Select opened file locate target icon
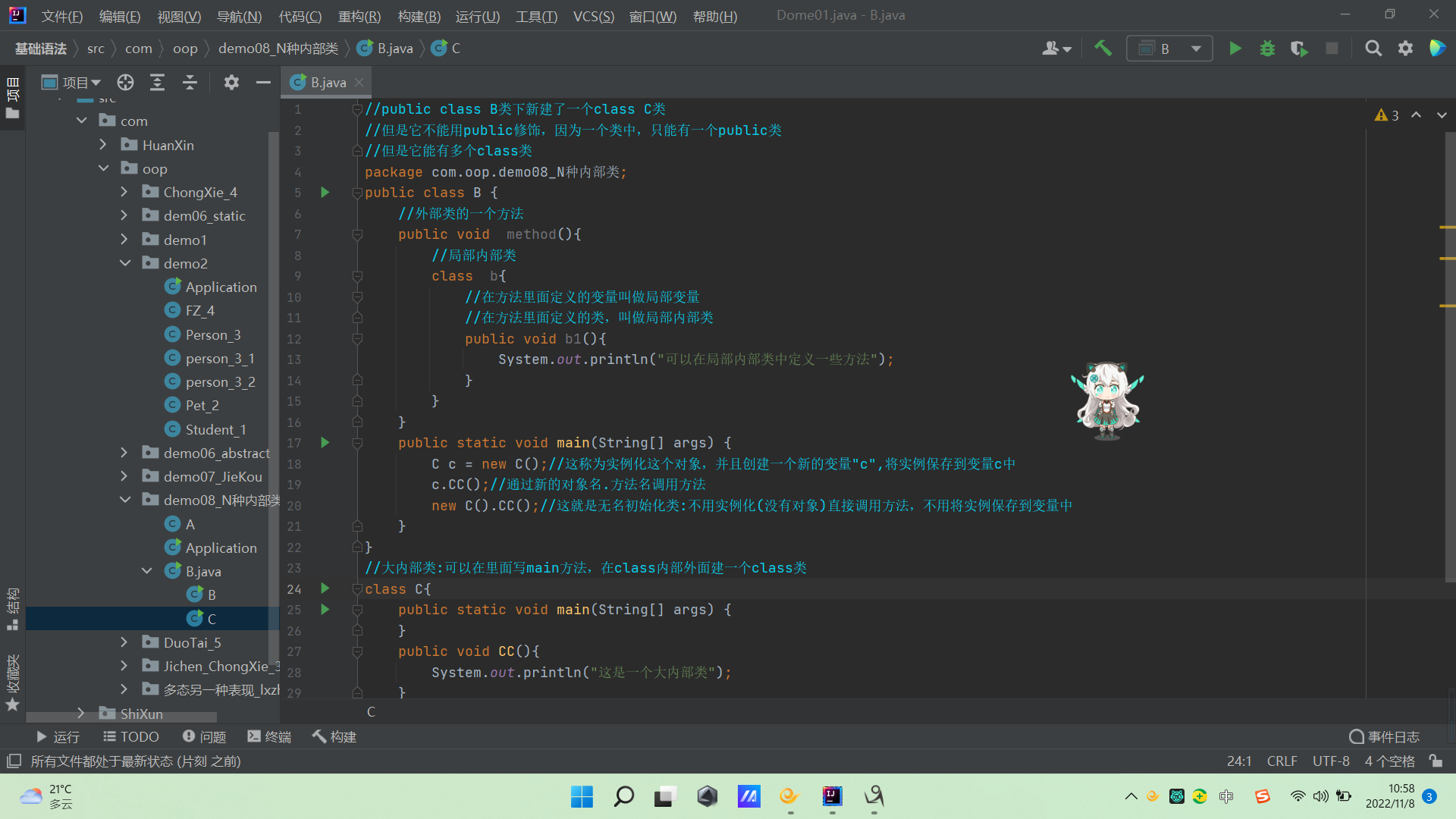Image resolution: width=1456 pixels, height=819 pixels. click(125, 82)
